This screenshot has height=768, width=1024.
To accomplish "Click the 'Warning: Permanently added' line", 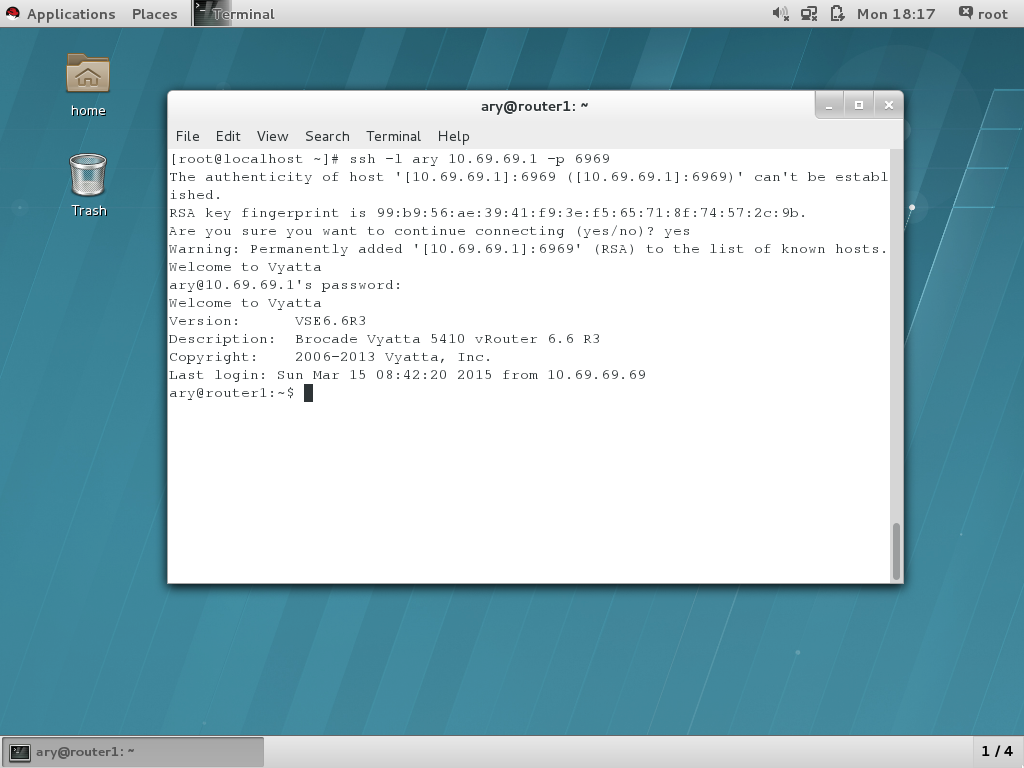I will tap(528, 249).
